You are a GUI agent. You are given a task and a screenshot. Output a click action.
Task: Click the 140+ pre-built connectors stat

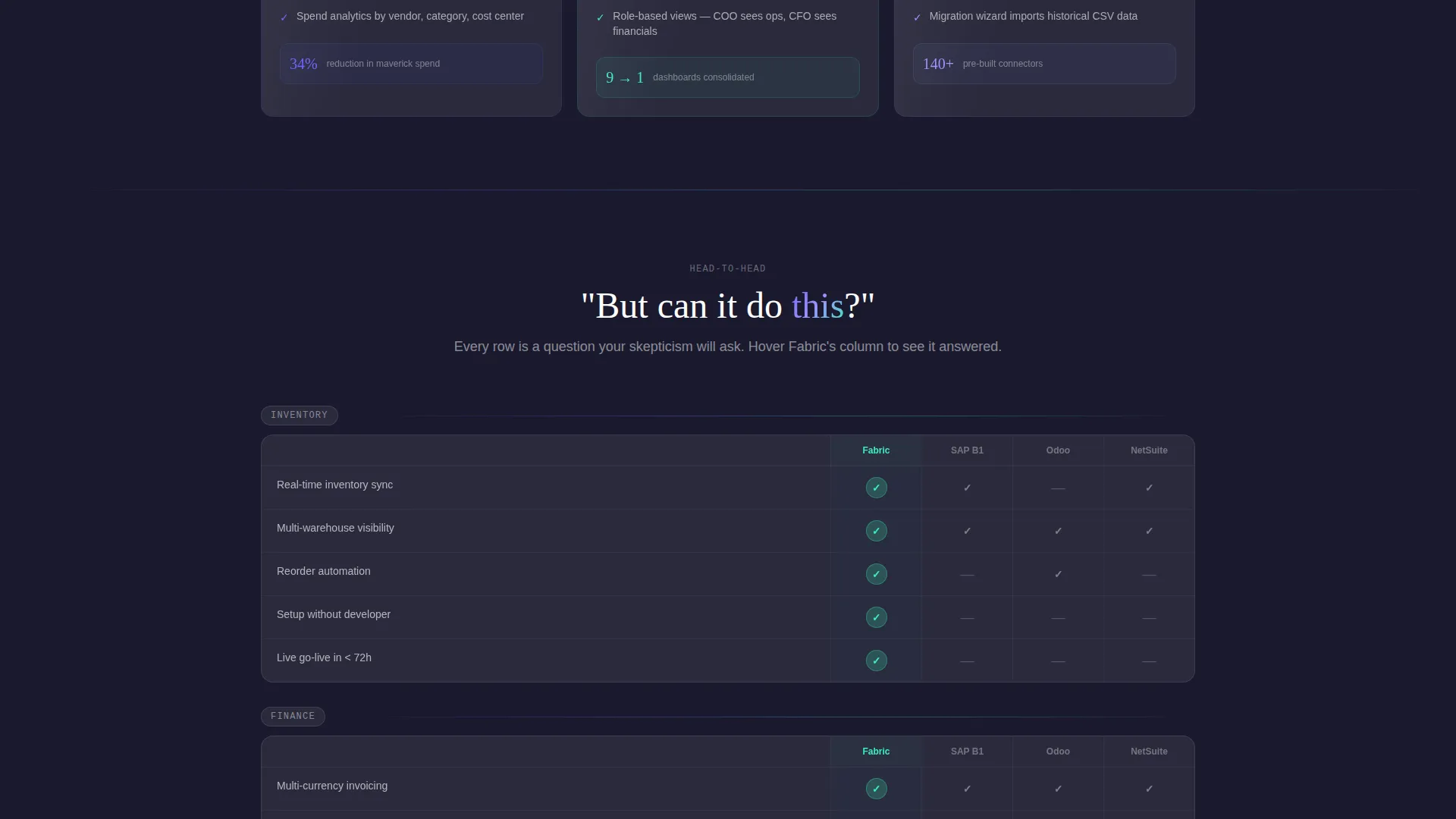[1044, 64]
